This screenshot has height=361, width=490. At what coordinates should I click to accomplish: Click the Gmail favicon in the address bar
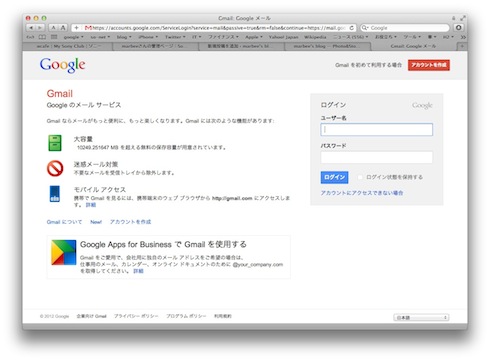[x=88, y=28]
